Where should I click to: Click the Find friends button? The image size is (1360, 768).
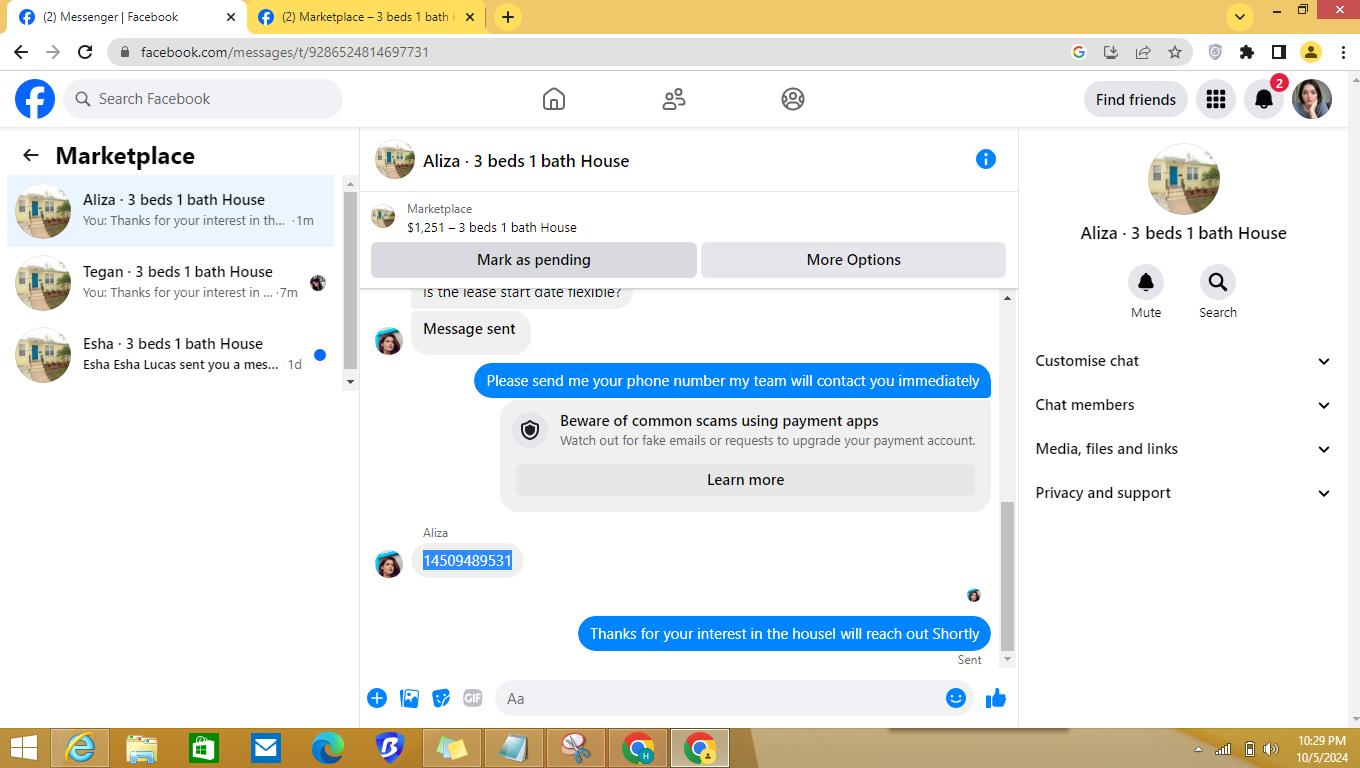pos(1136,99)
